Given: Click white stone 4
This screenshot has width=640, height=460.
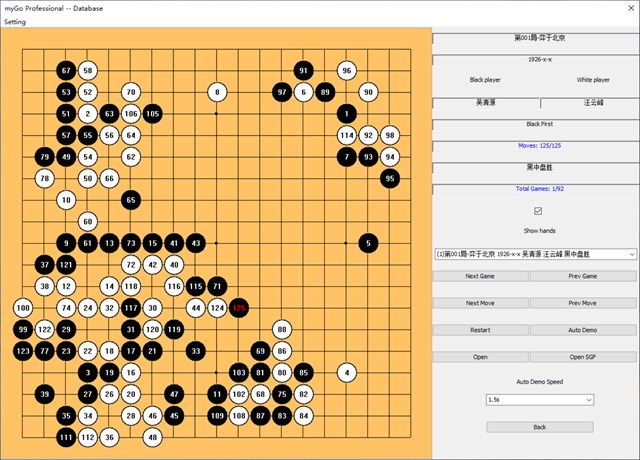Looking at the screenshot, I should pos(347,373).
